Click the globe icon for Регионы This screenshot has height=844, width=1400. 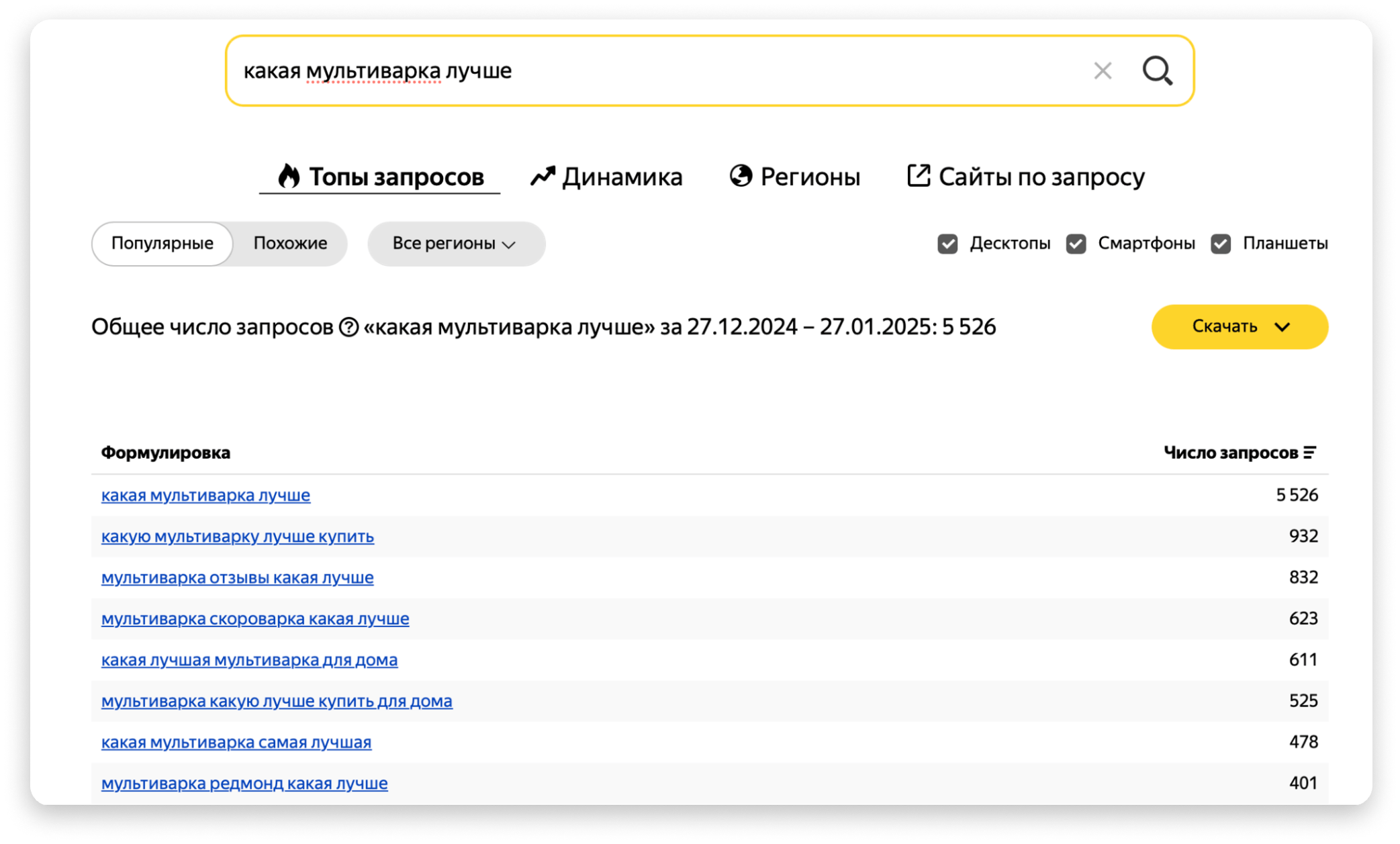(741, 176)
